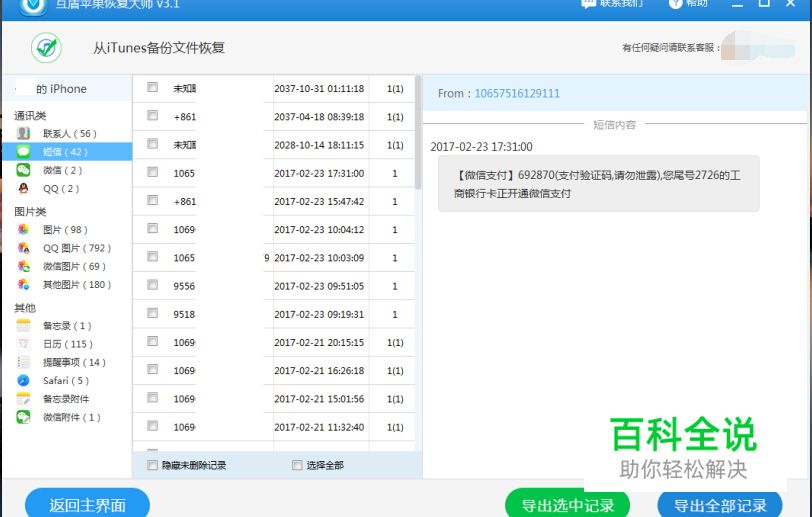The height and width of the screenshot is (517, 812).
Task: Click the message list vertical scrollbar
Action: 418,134
